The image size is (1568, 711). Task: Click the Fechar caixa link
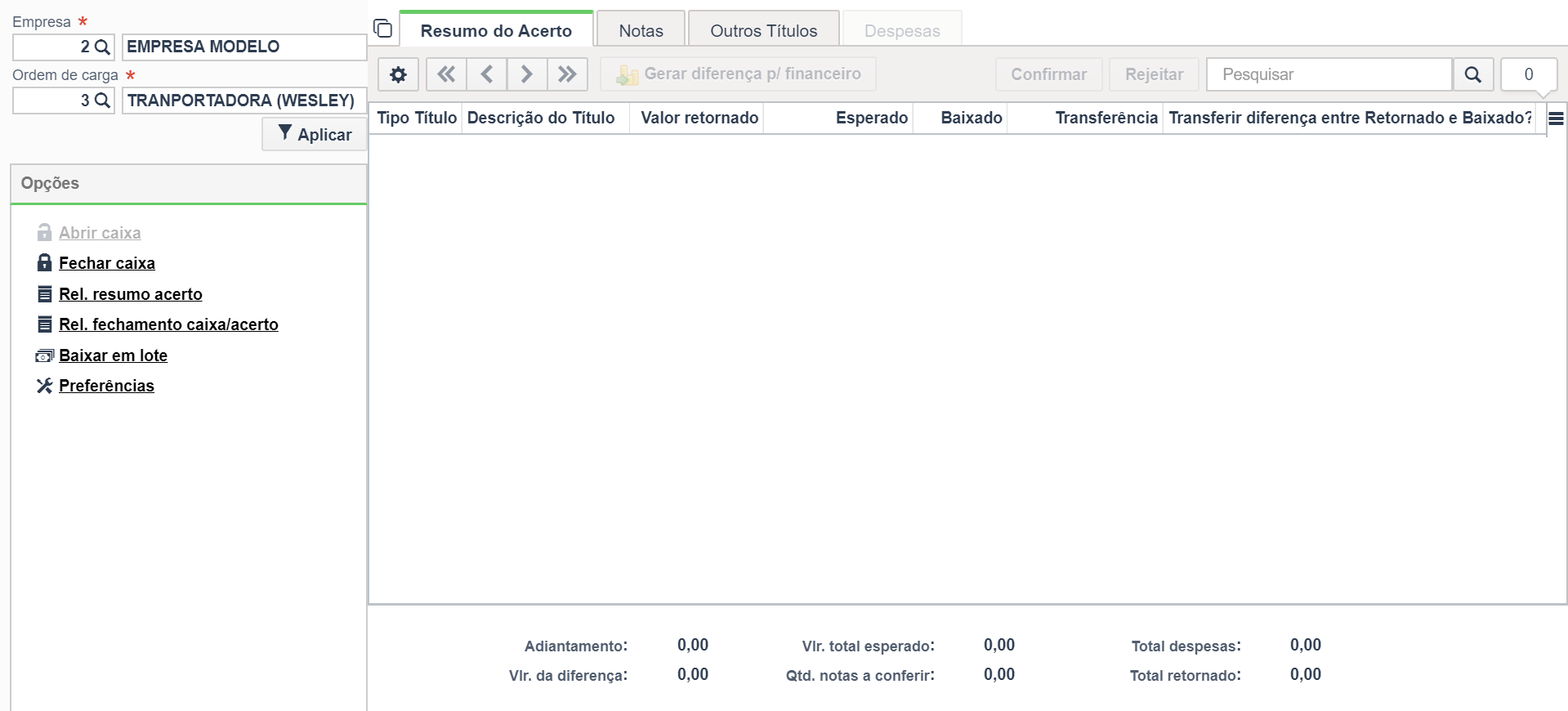point(107,263)
